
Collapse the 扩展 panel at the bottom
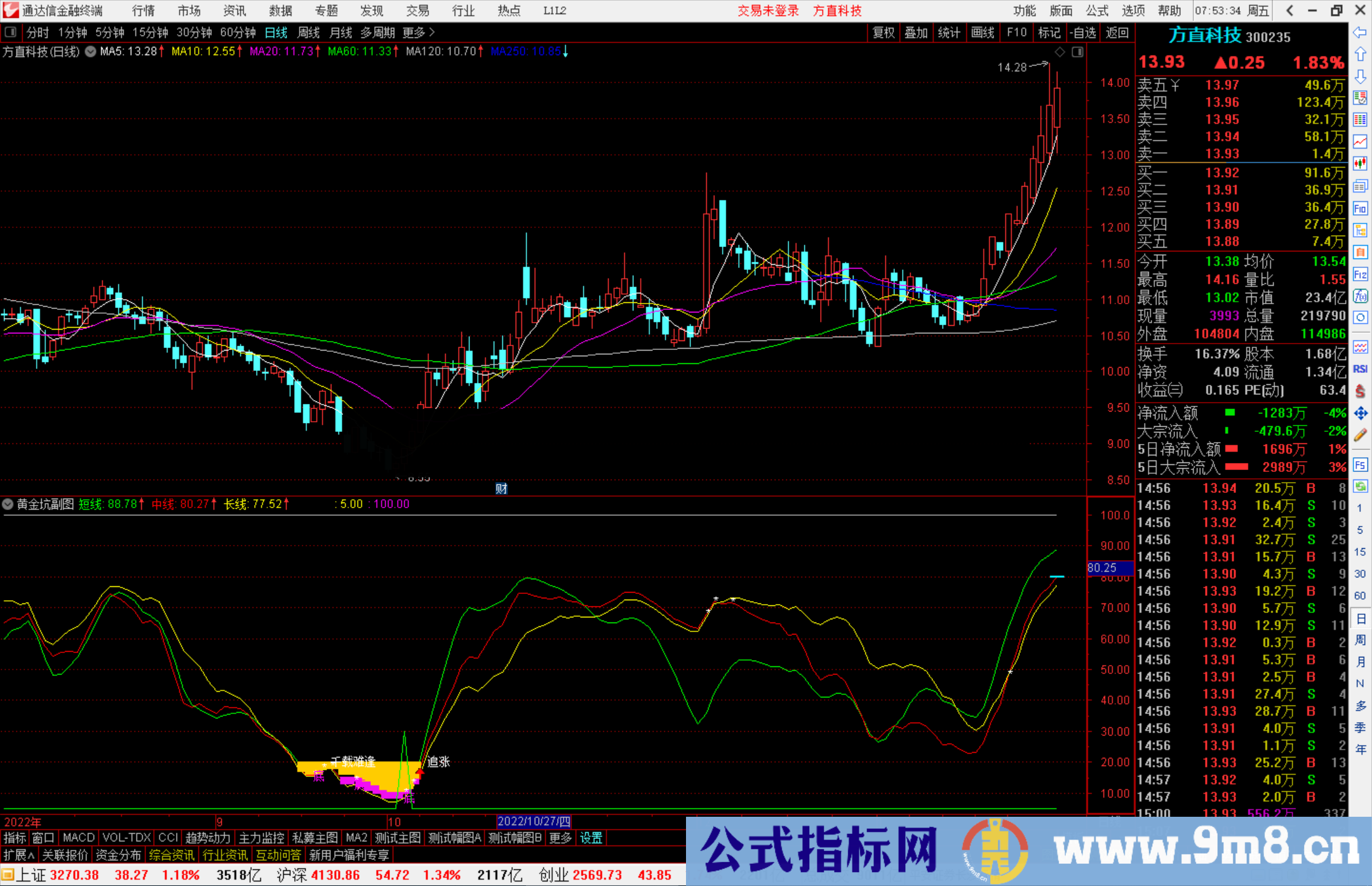(x=17, y=855)
